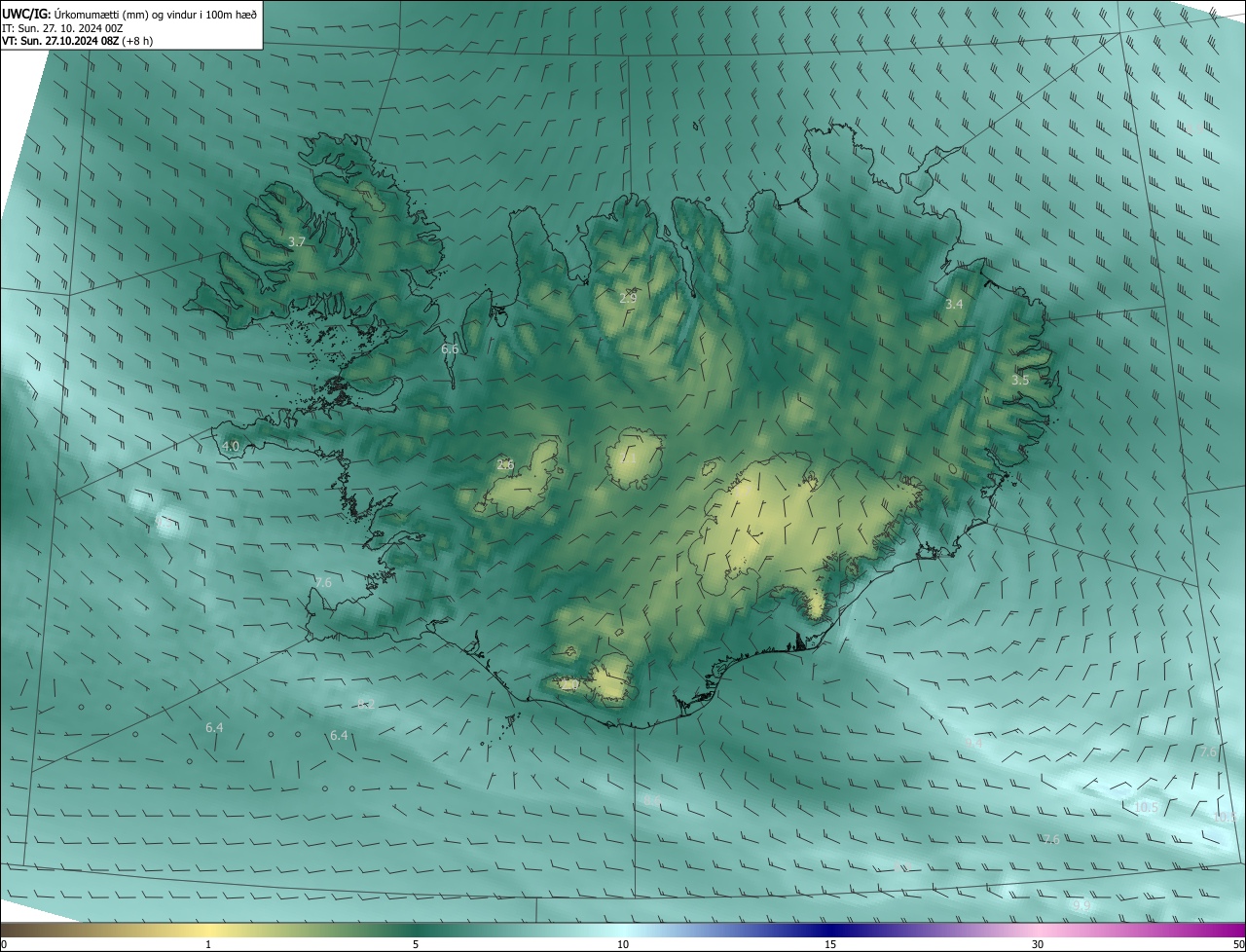Click the 3.7 value in the Westfjords
This screenshot has width=1246, height=952.
(298, 241)
